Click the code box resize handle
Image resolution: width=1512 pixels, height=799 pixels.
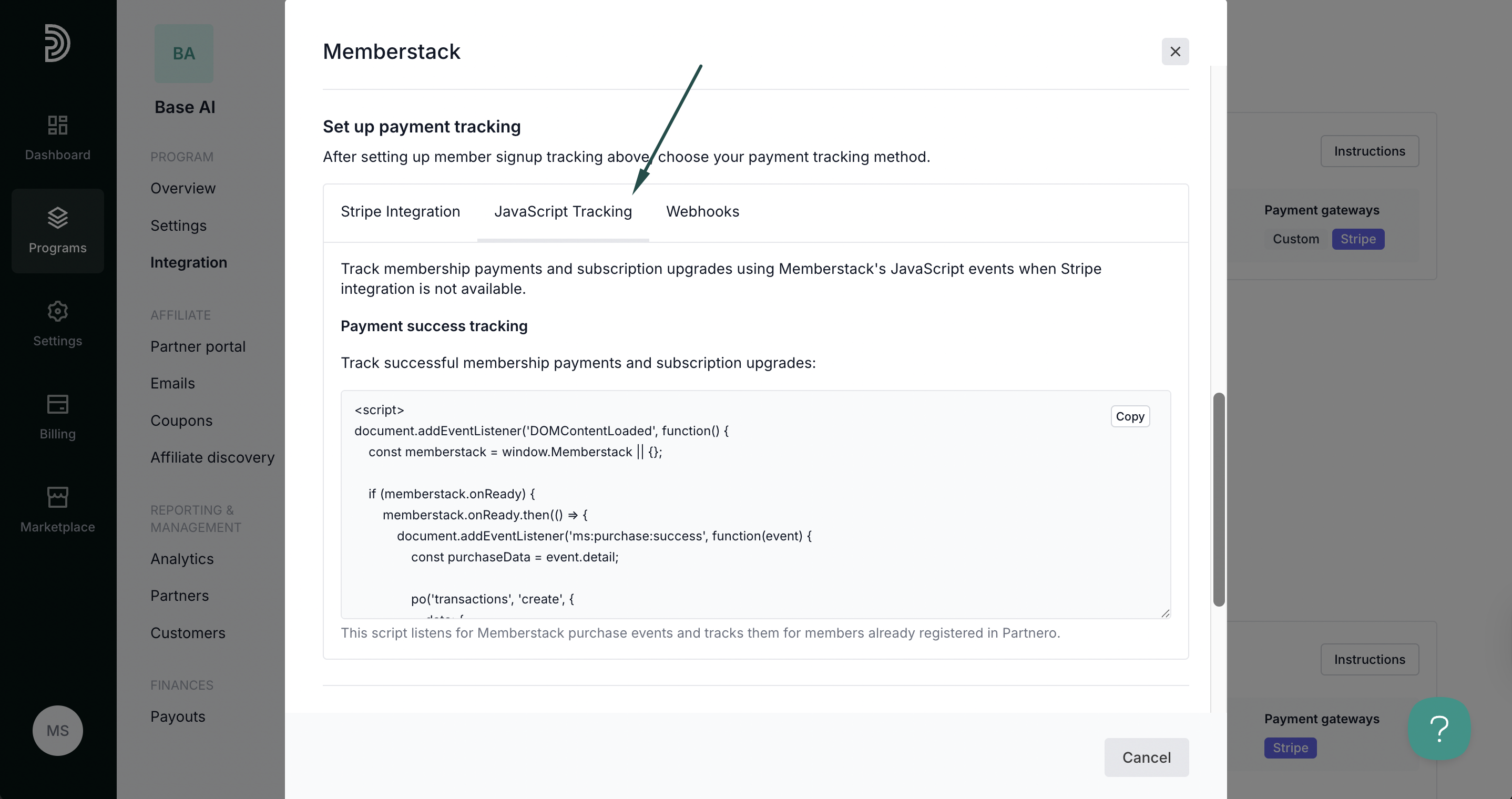point(1165,613)
